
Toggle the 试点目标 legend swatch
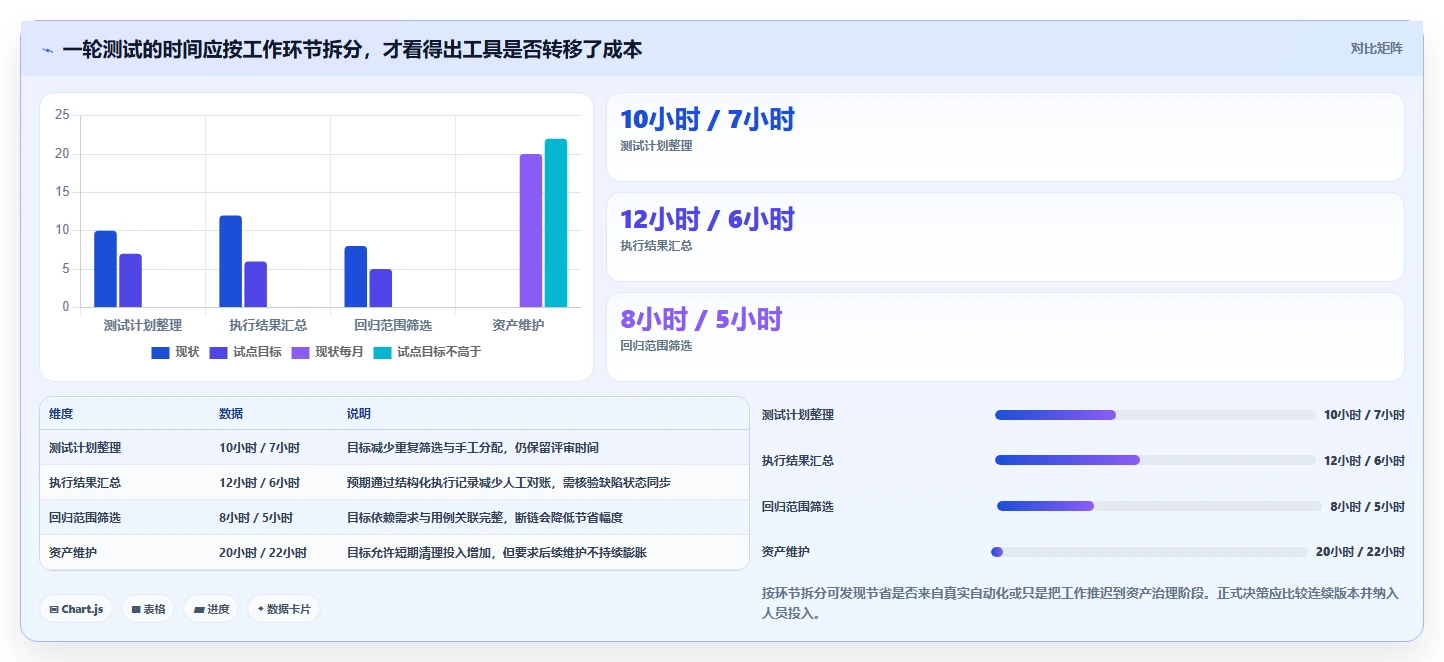coord(219,352)
